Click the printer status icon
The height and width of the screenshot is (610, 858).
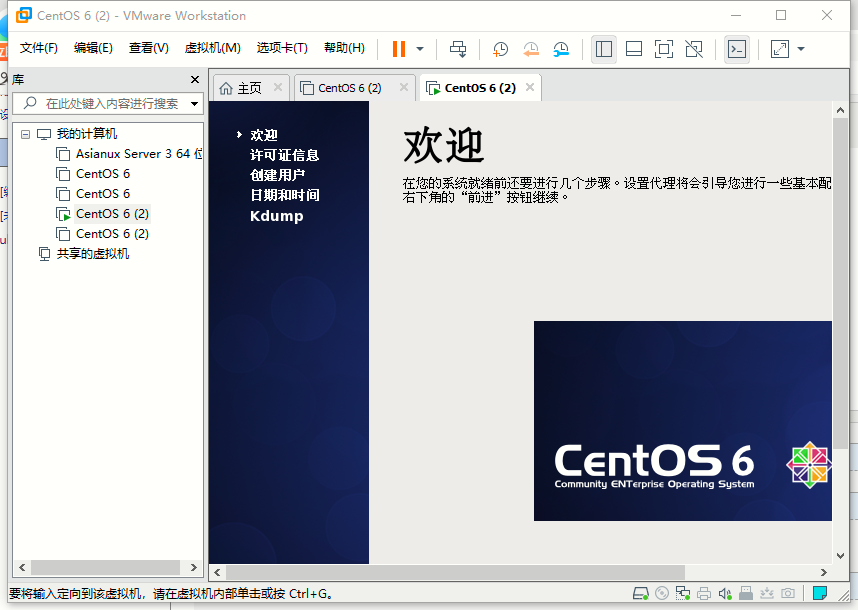[704, 593]
